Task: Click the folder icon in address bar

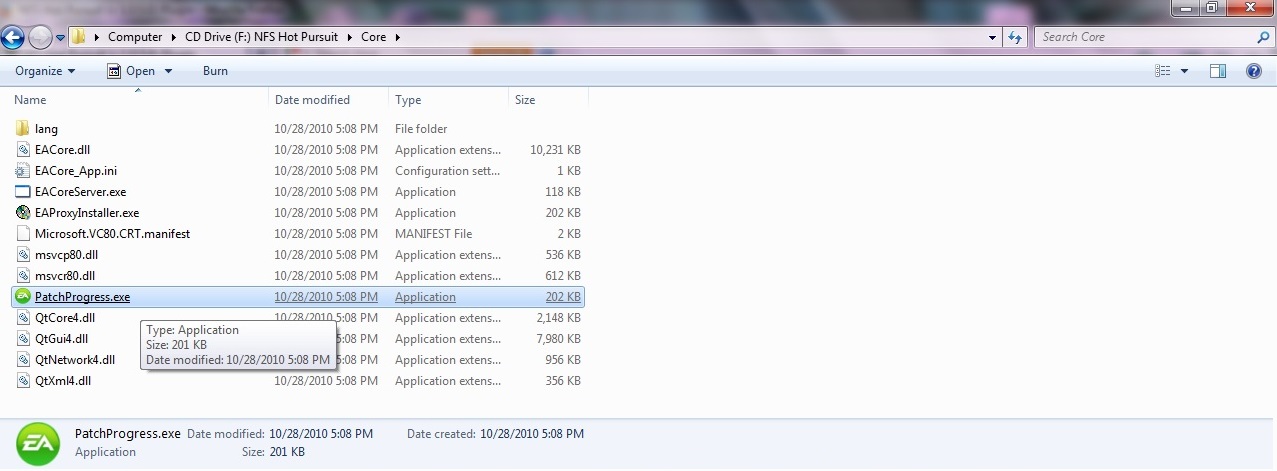Action: point(79,37)
